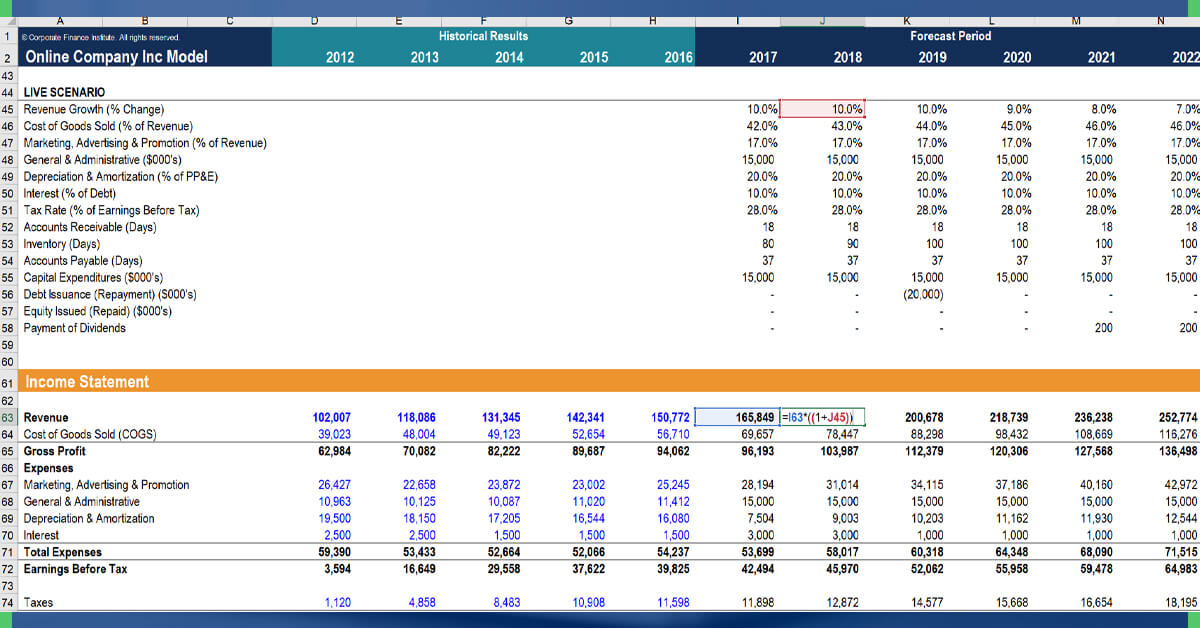Select the Total Expenses row label
1200x628 pixels.
coord(63,552)
